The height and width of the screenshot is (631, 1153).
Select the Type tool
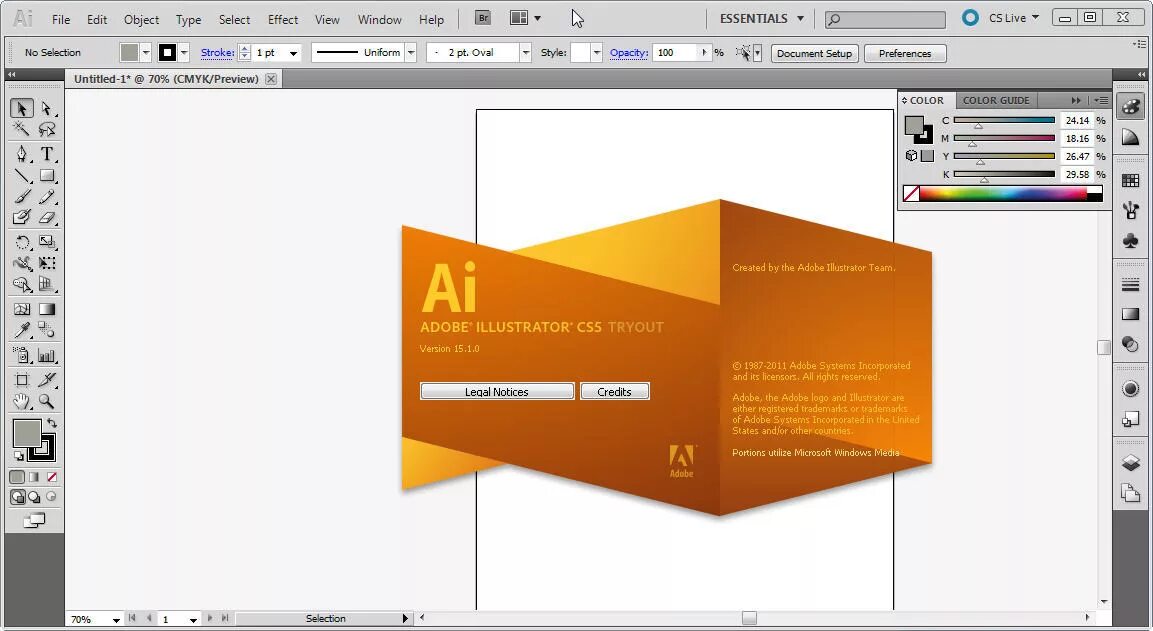pyautogui.click(x=47, y=154)
